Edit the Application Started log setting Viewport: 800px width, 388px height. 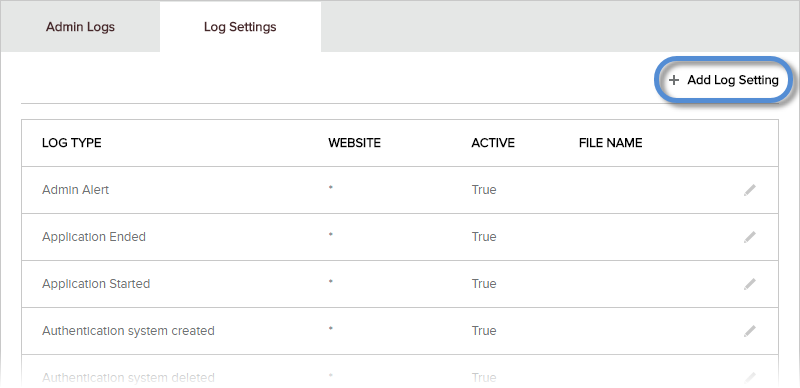pyautogui.click(x=749, y=284)
